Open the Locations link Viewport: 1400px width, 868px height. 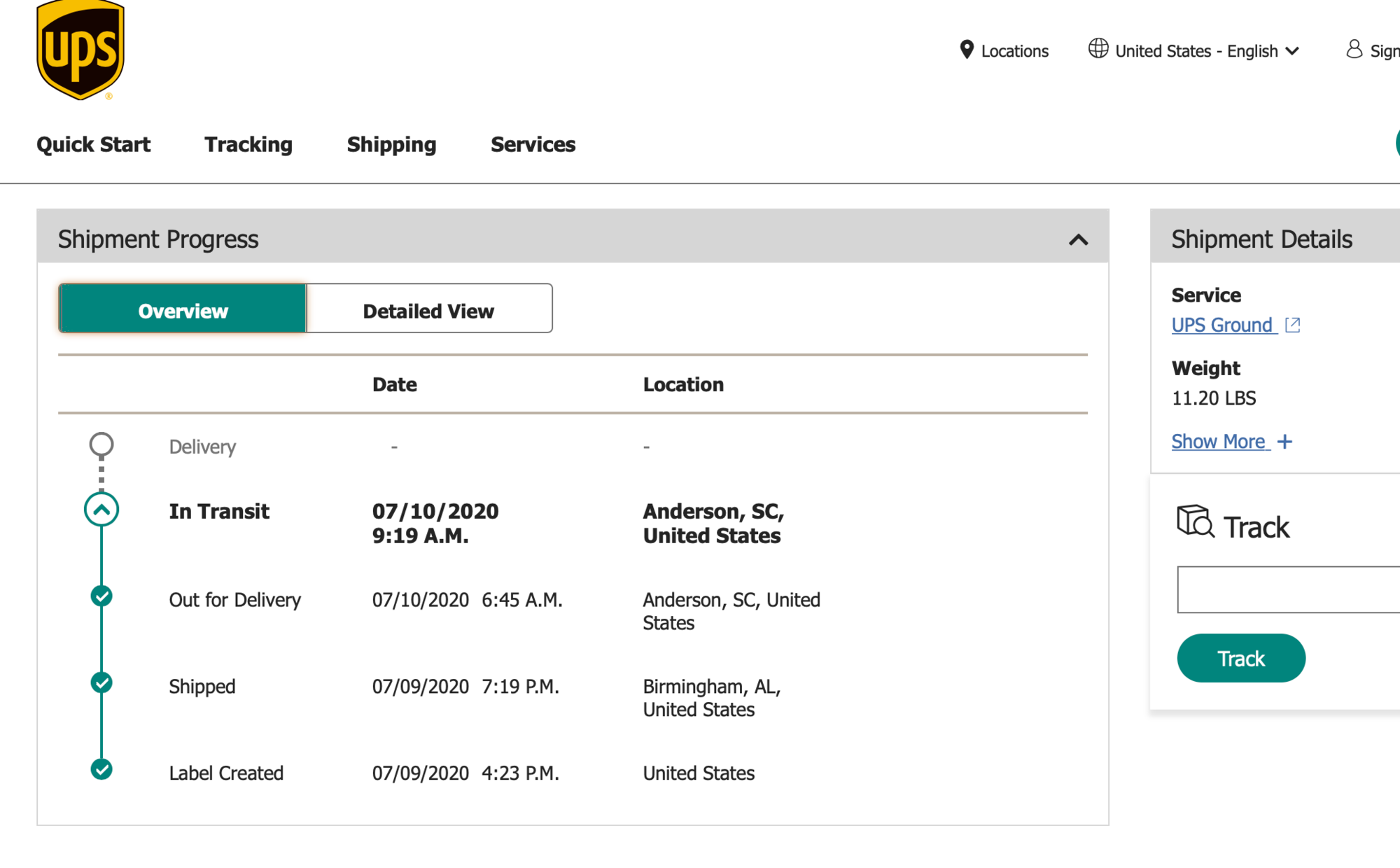tap(1014, 51)
